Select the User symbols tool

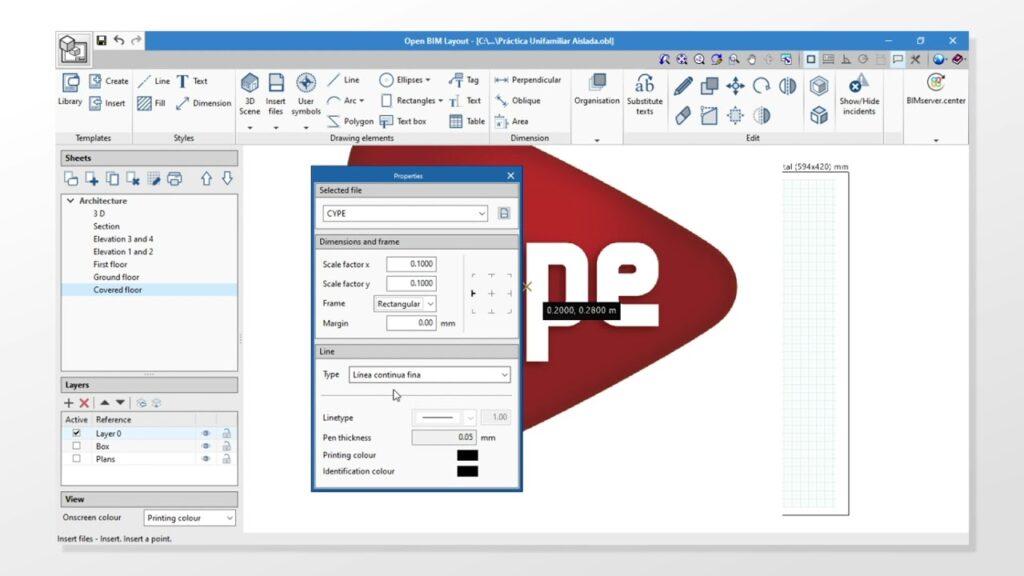tap(306, 90)
